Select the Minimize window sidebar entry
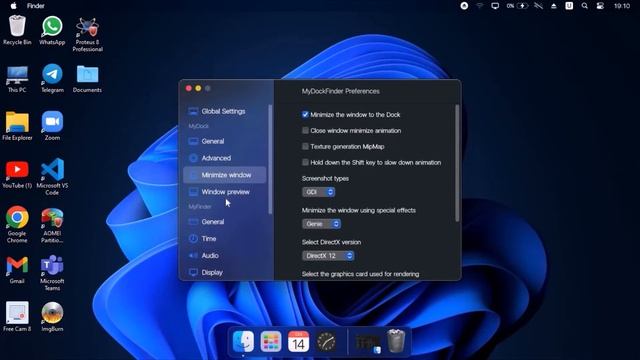Viewport: 640px width, 360px height. point(224,175)
